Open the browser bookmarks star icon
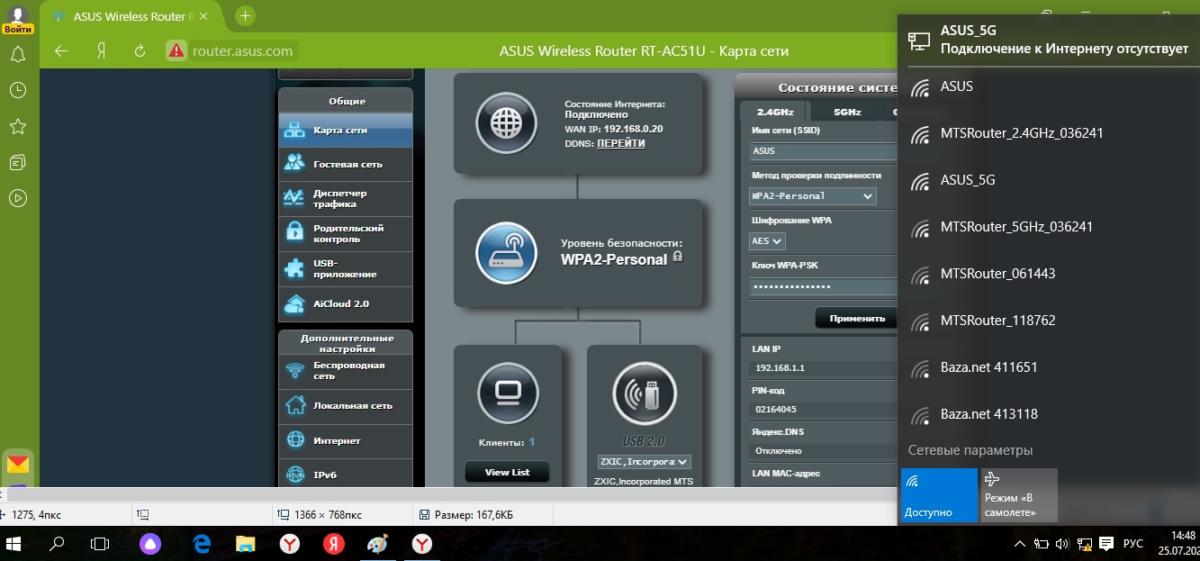The height and width of the screenshot is (561, 1200). pos(18,126)
